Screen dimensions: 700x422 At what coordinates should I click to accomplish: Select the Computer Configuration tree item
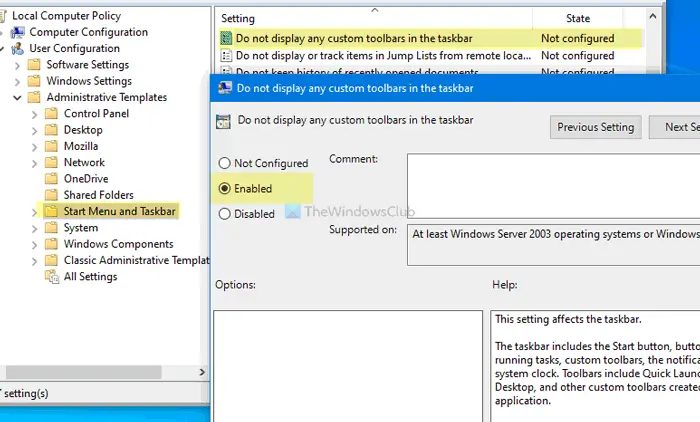[x=88, y=32]
